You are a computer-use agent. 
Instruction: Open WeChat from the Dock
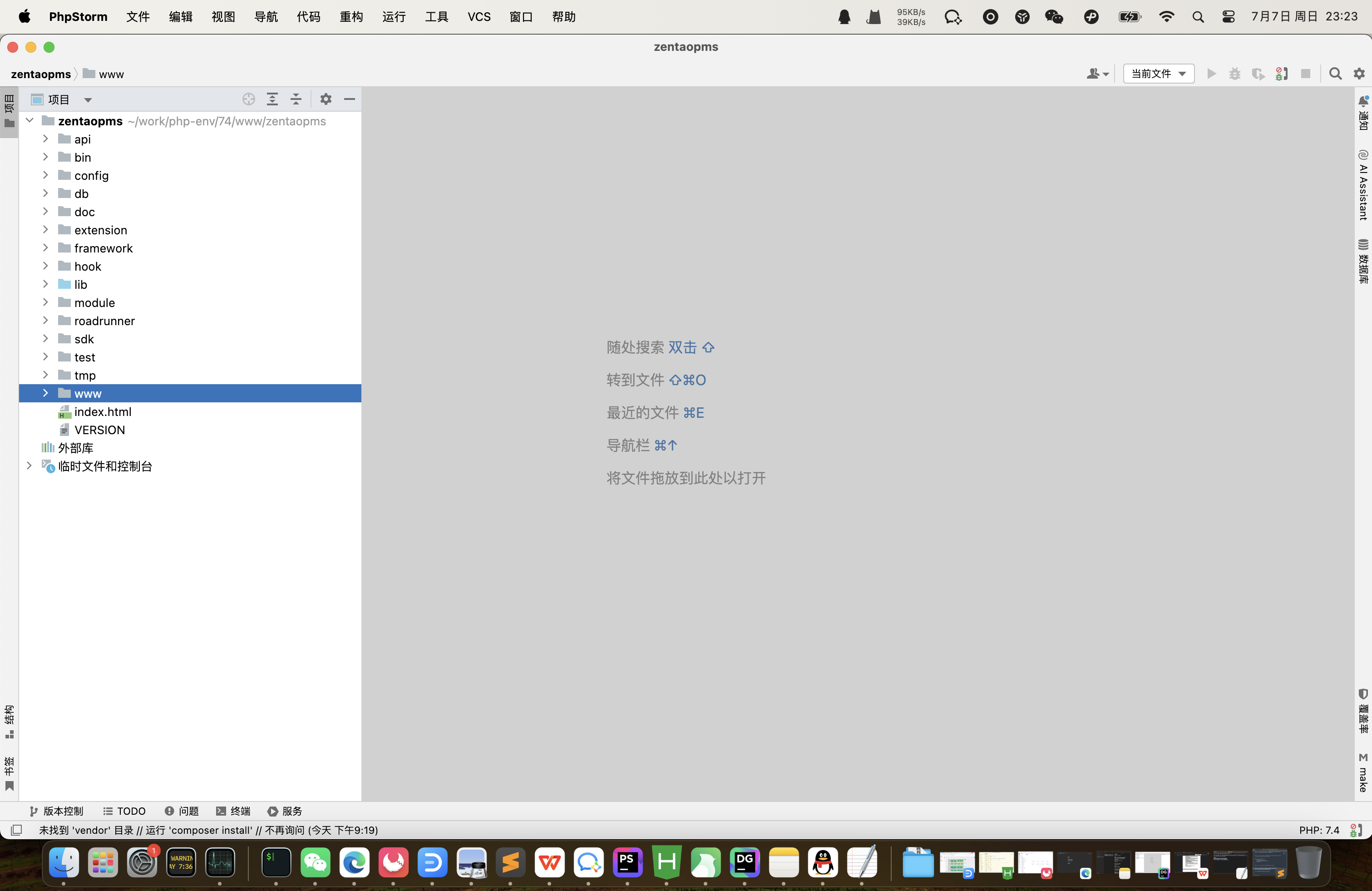pyautogui.click(x=316, y=863)
